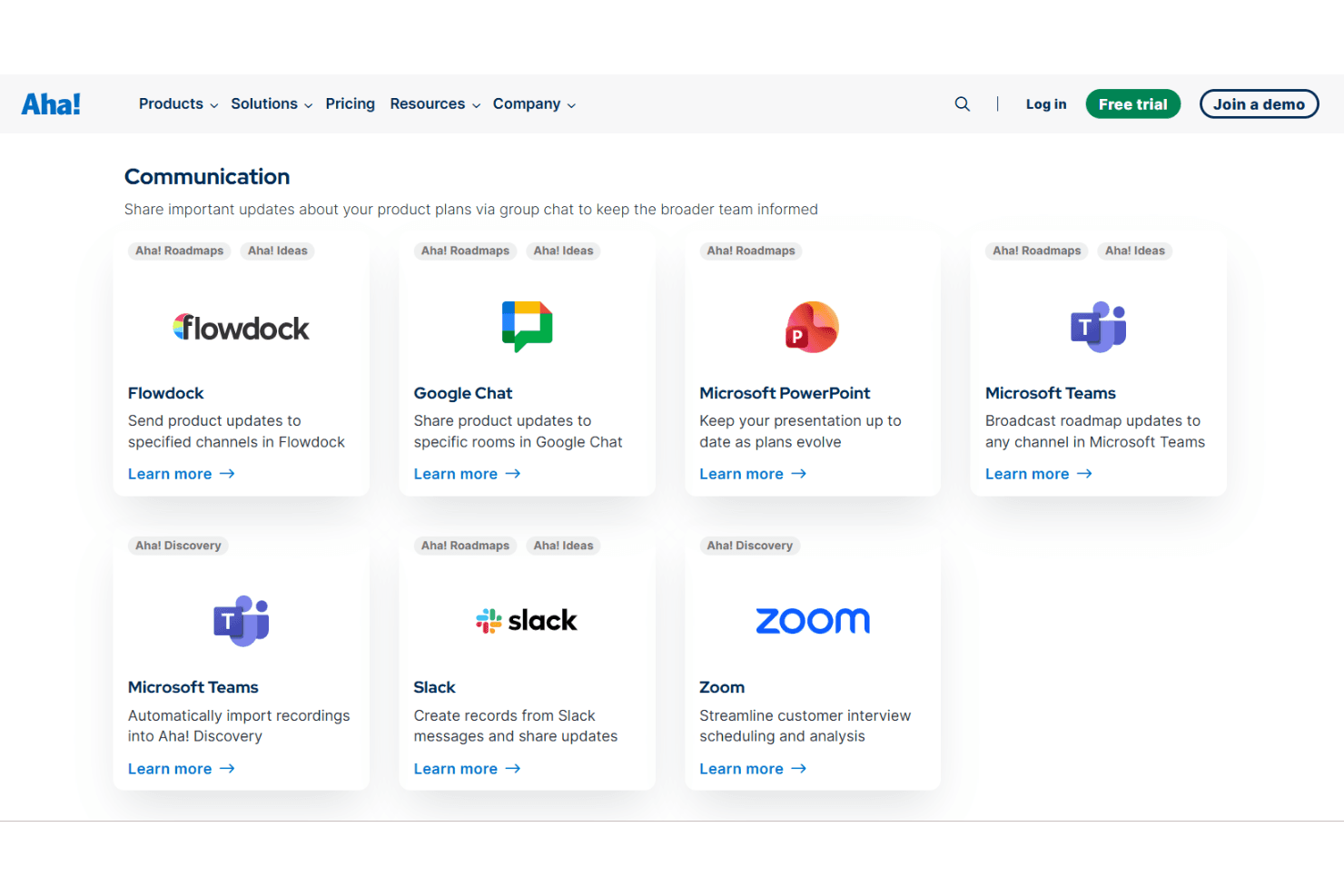Viewport: 1344px width, 896px height.
Task: Click the Google Chat card title
Action: pos(463,393)
